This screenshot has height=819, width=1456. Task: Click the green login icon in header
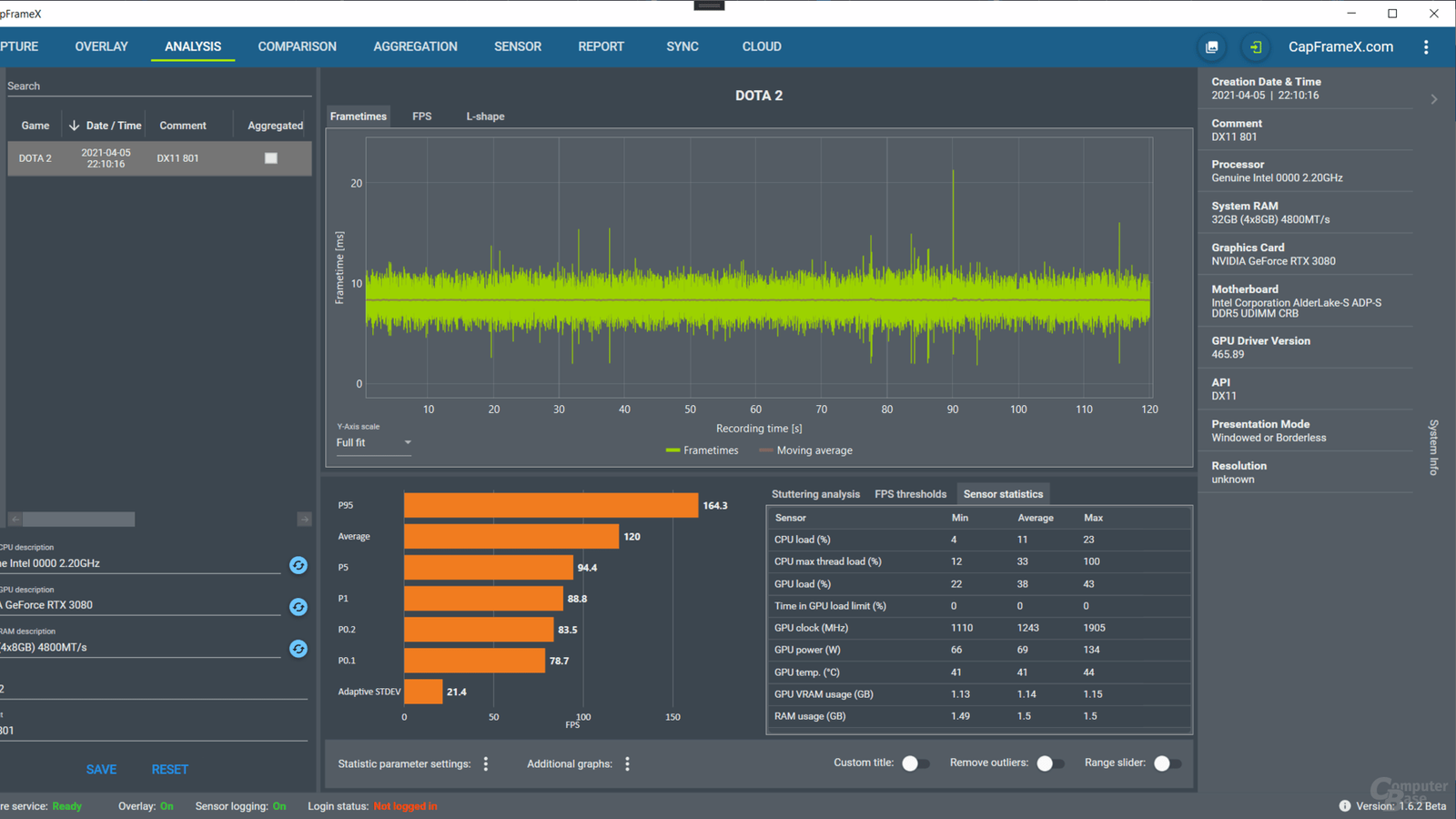click(1256, 47)
